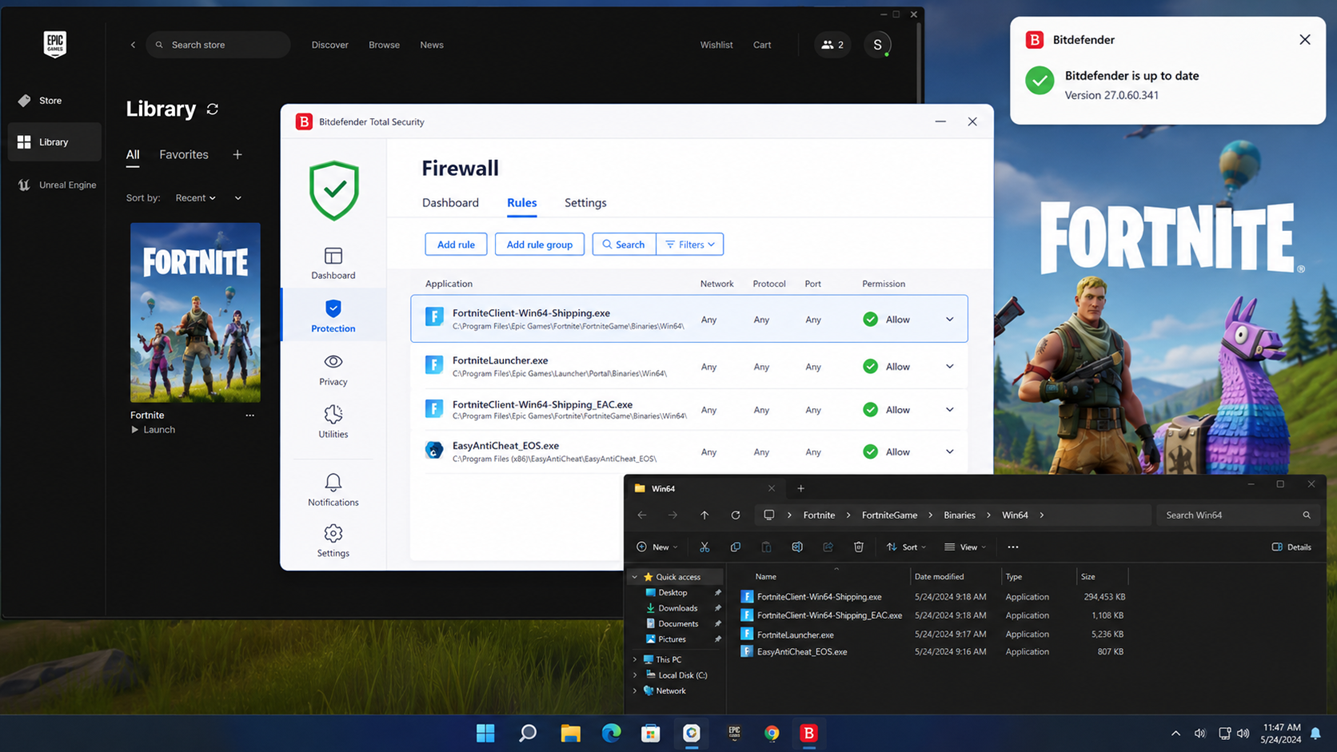
Task: Click Rename icon in File Explorer toolbar
Action: click(x=797, y=547)
